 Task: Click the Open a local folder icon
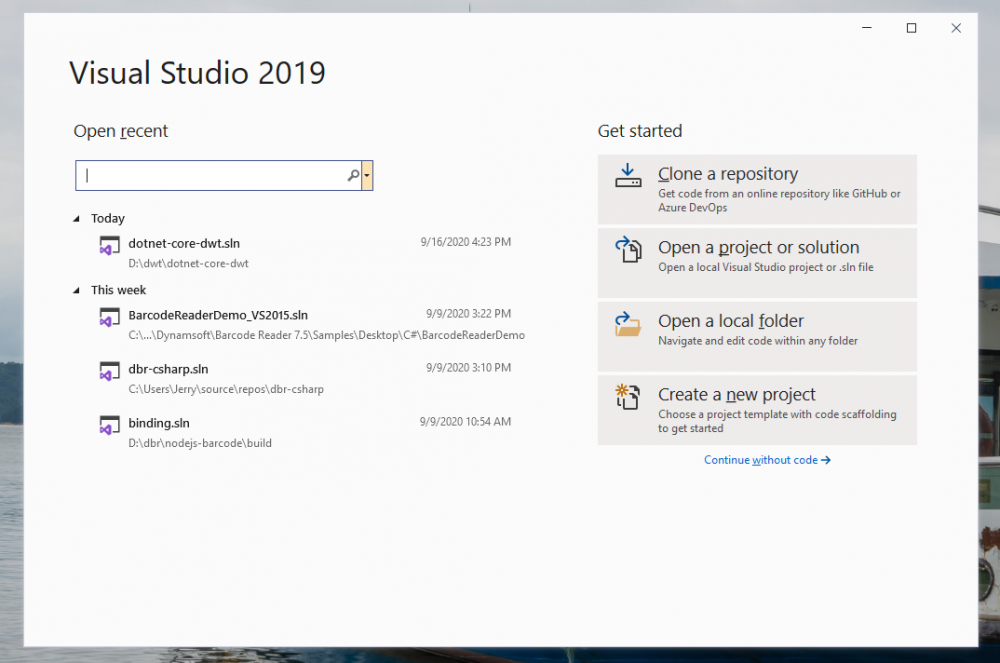pyautogui.click(x=627, y=324)
